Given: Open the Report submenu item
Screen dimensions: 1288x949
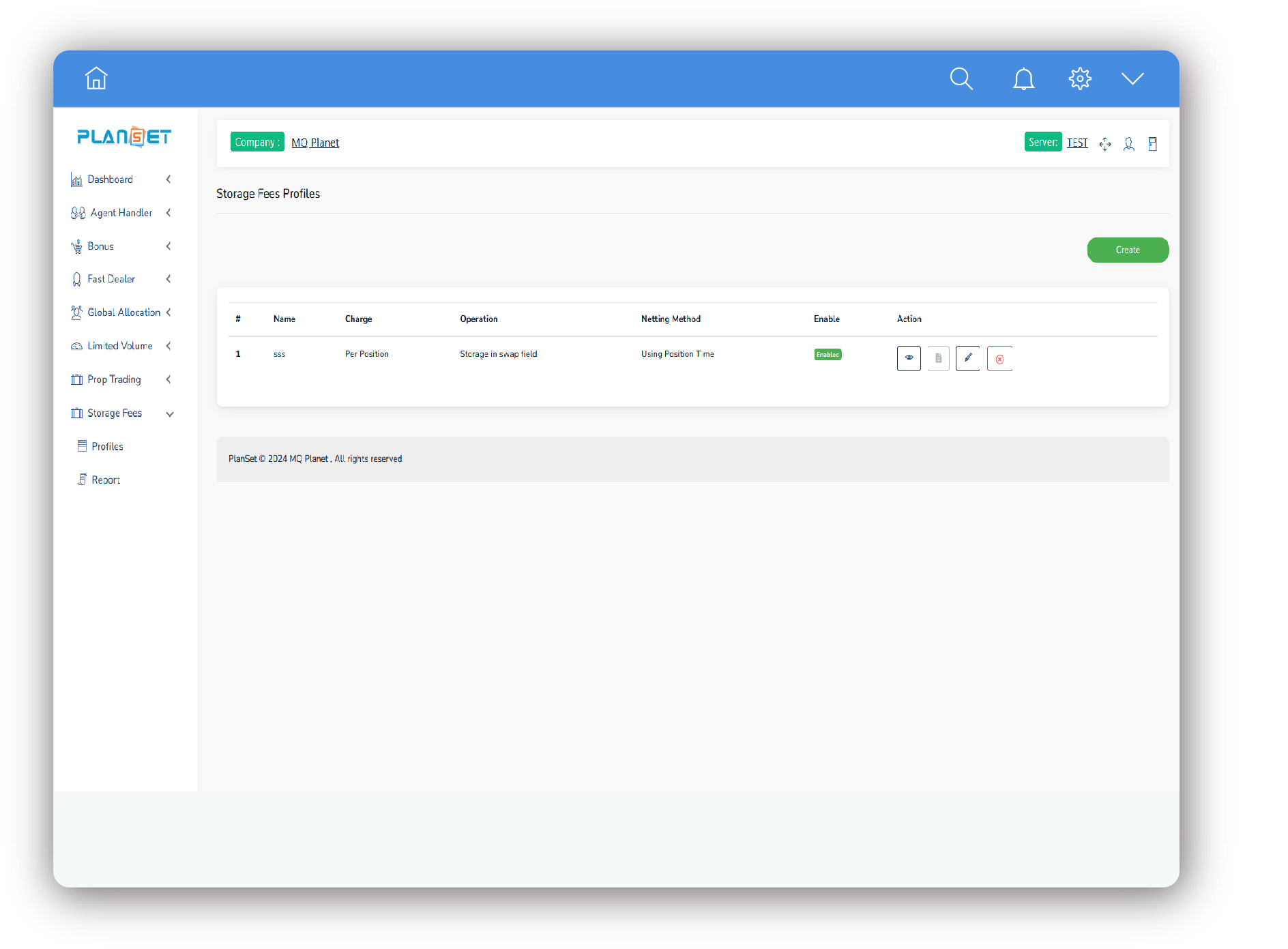Looking at the screenshot, I should click(106, 480).
